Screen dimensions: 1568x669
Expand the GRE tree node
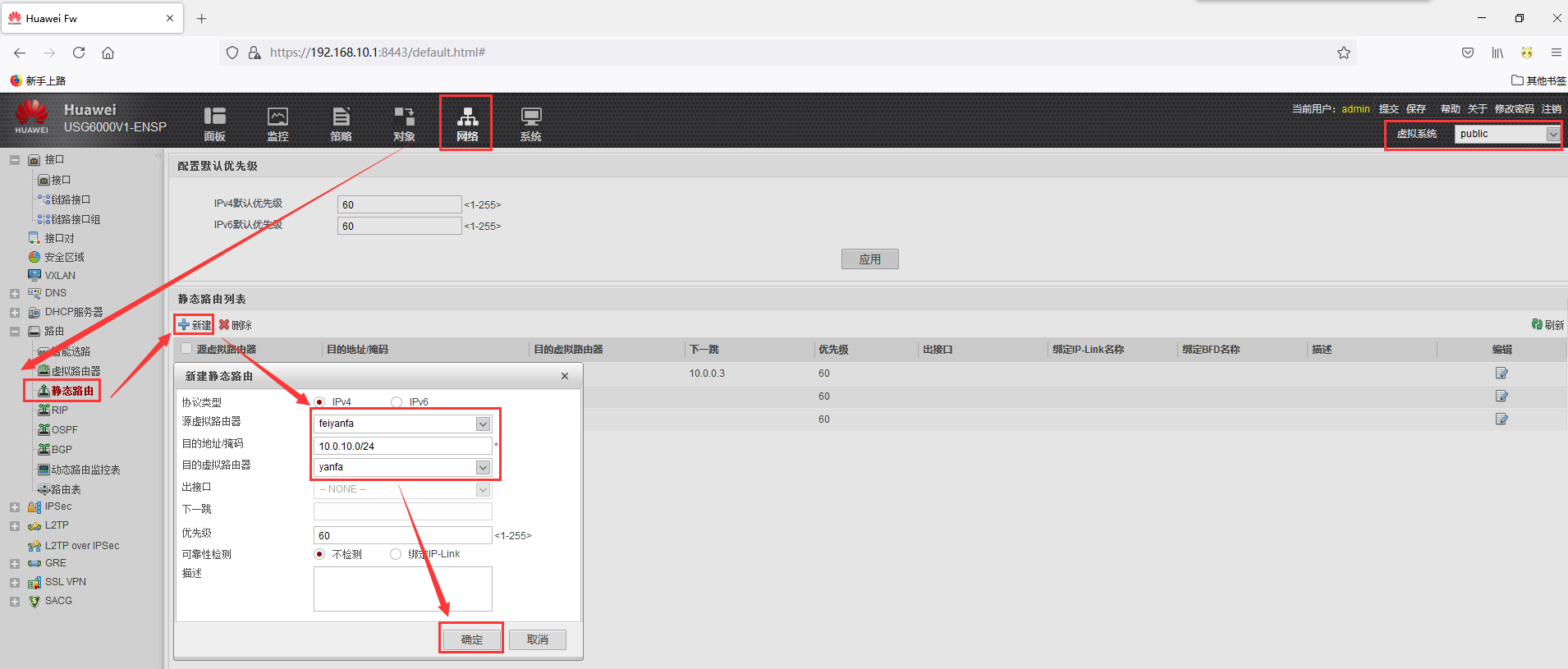15,564
